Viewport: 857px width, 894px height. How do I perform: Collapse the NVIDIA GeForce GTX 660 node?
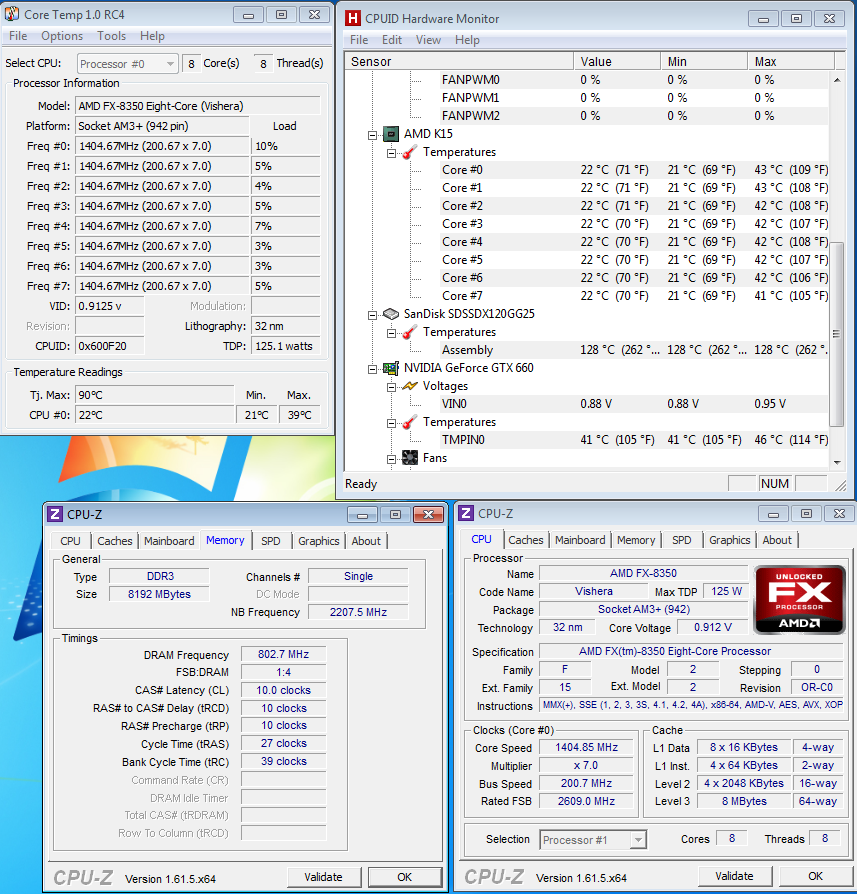tap(372, 369)
